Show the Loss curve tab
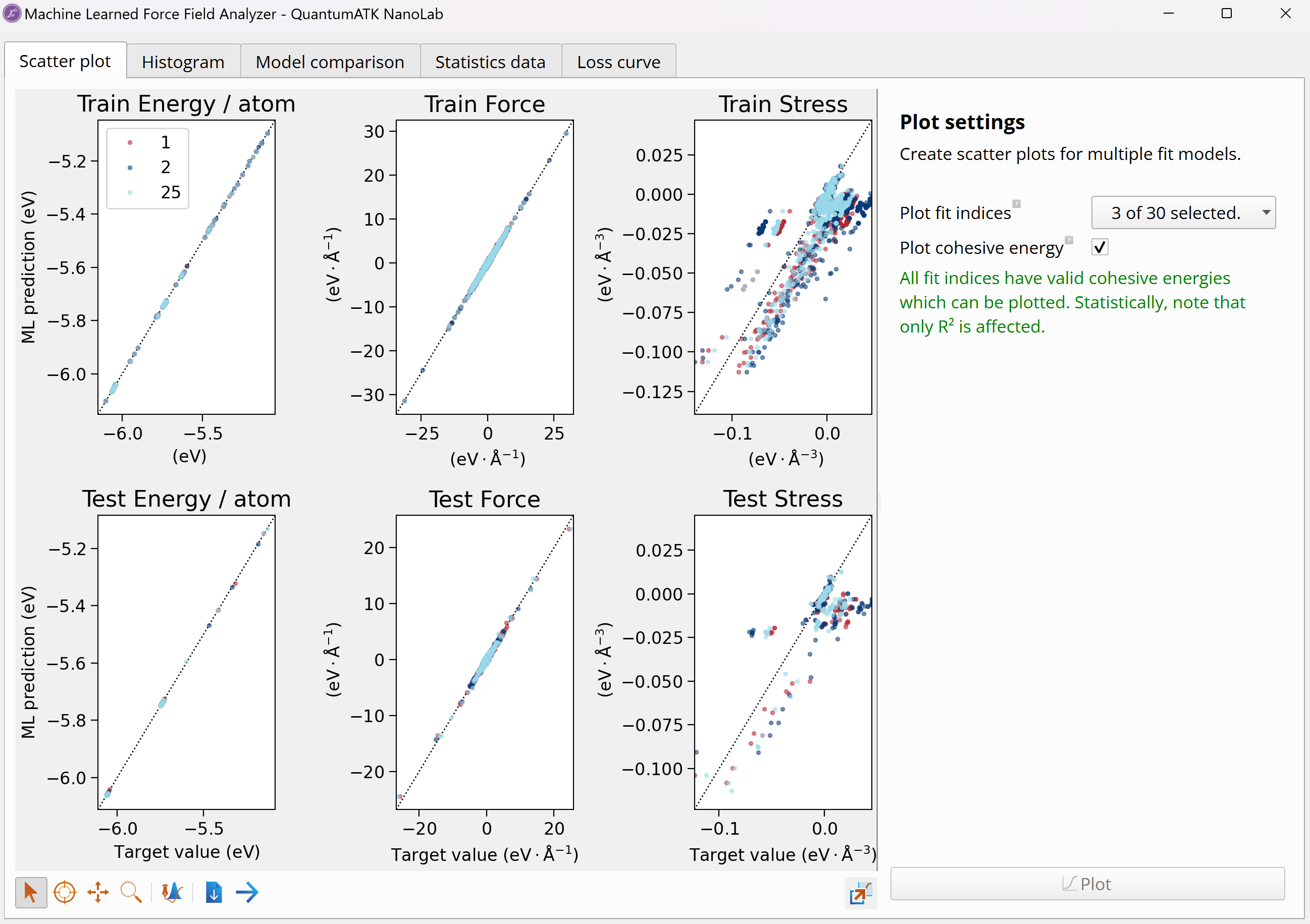The width and height of the screenshot is (1310, 924). pyautogui.click(x=618, y=62)
